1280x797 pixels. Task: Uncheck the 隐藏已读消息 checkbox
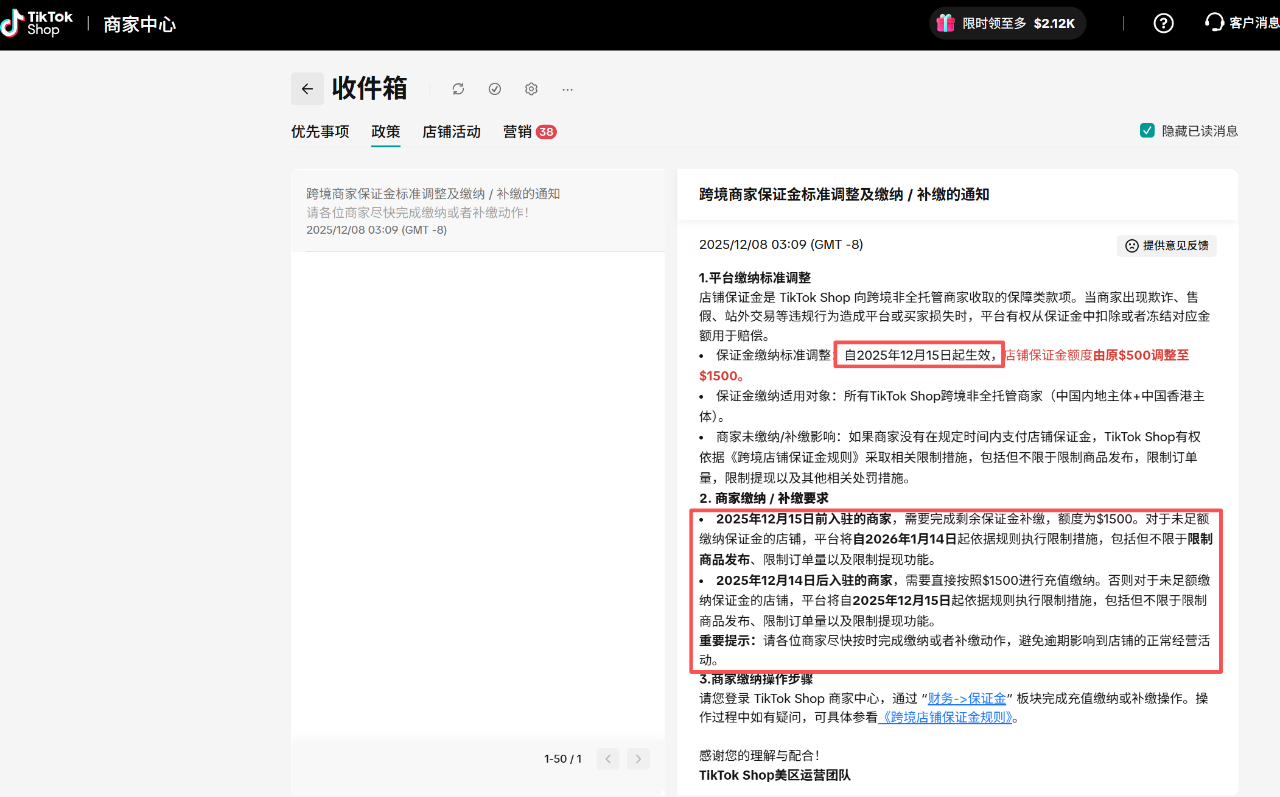[x=1146, y=130]
